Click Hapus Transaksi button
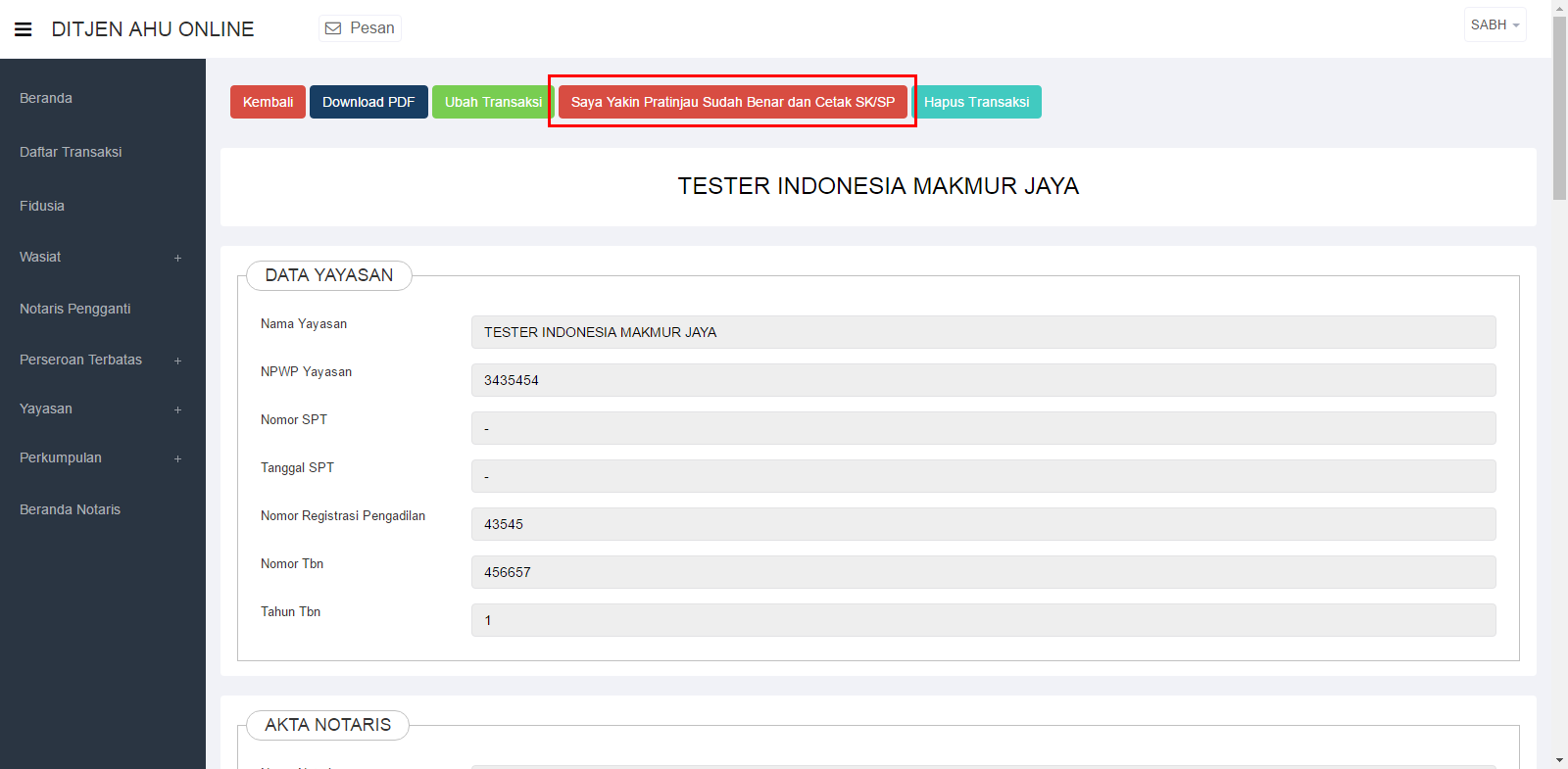Viewport: 1568px width, 769px height. pos(976,102)
